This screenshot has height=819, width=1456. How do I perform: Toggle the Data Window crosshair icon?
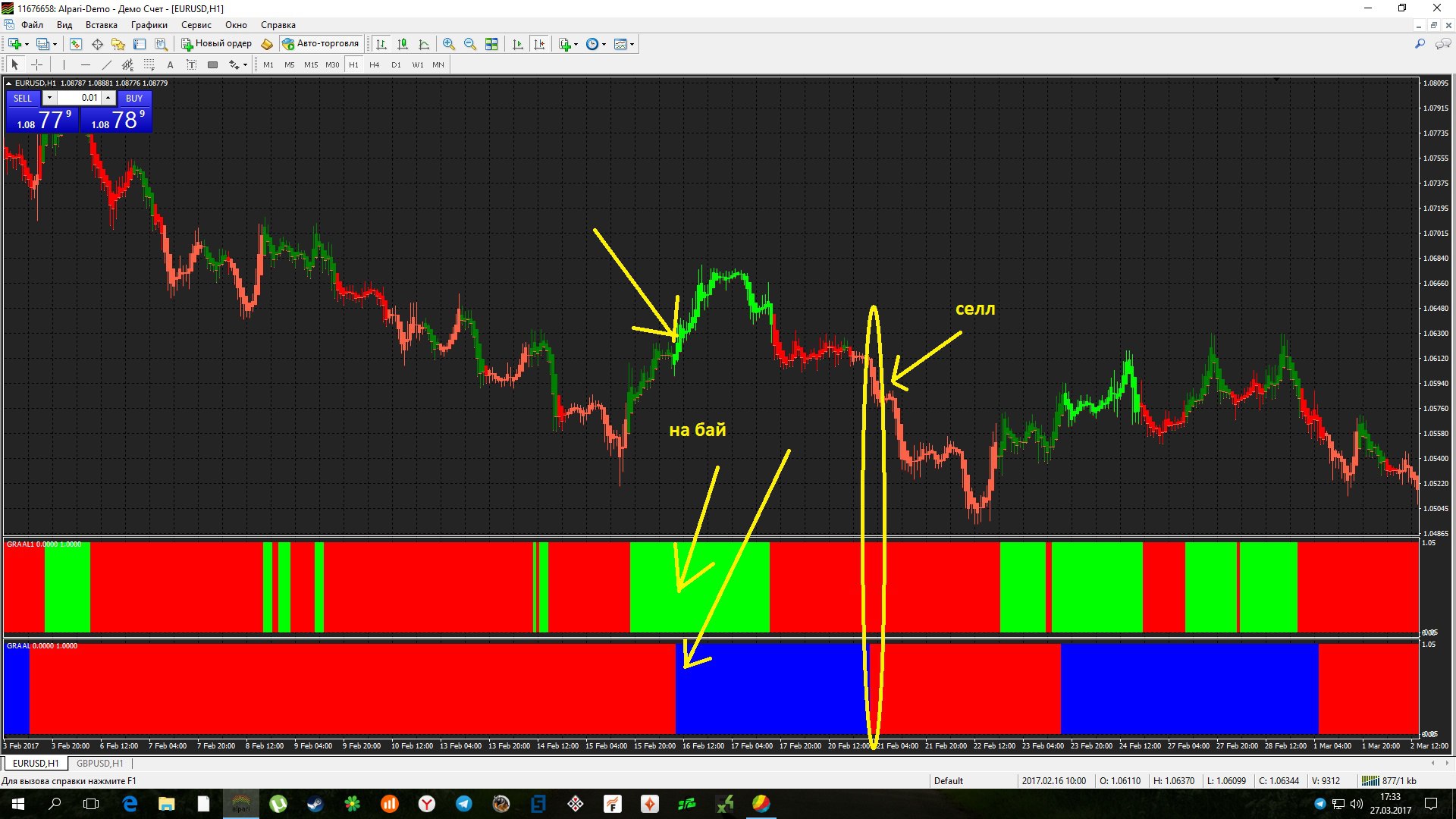pyautogui.click(x=97, y=44)
